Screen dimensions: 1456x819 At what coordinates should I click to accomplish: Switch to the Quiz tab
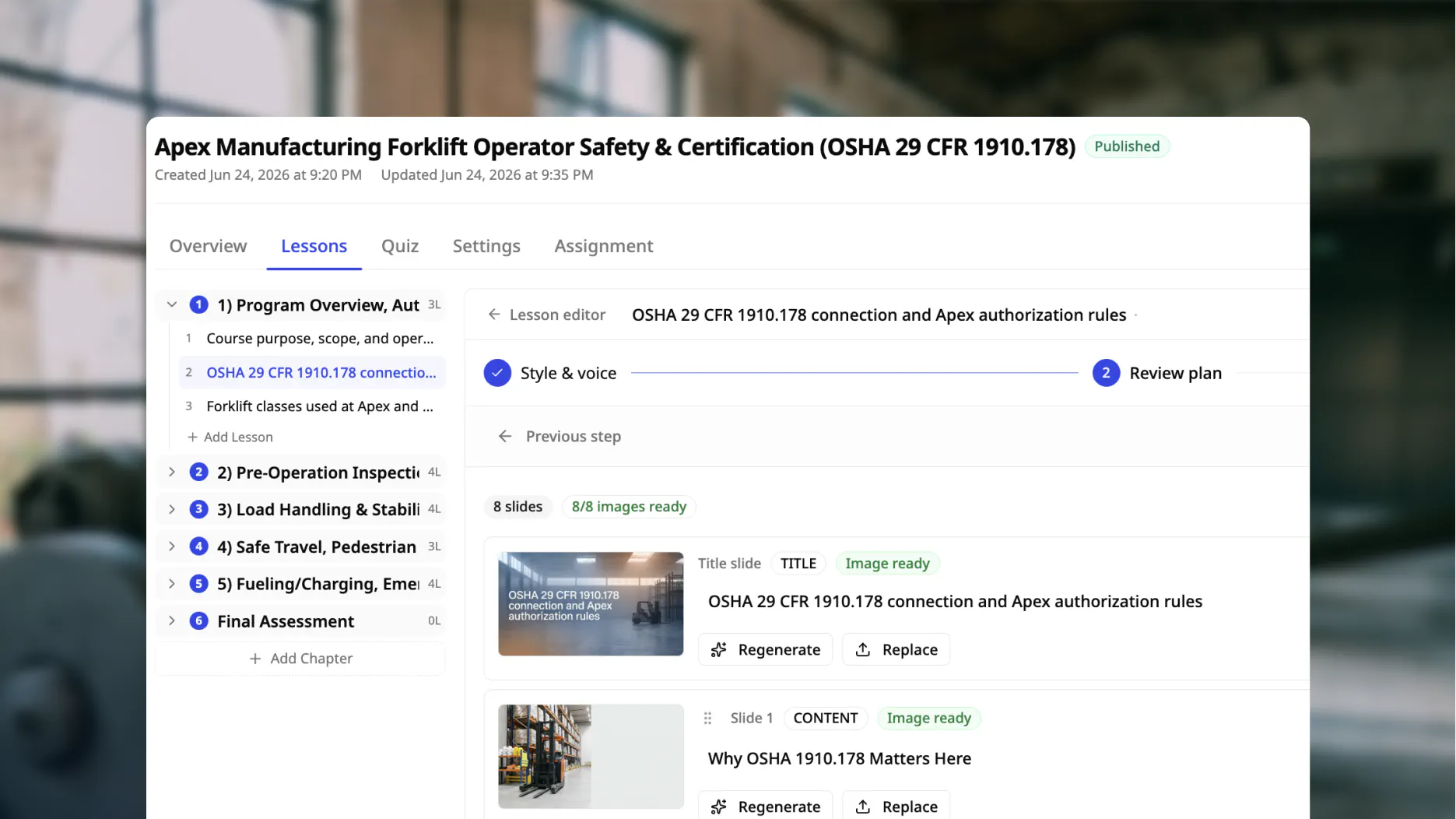tap(400, 246)
